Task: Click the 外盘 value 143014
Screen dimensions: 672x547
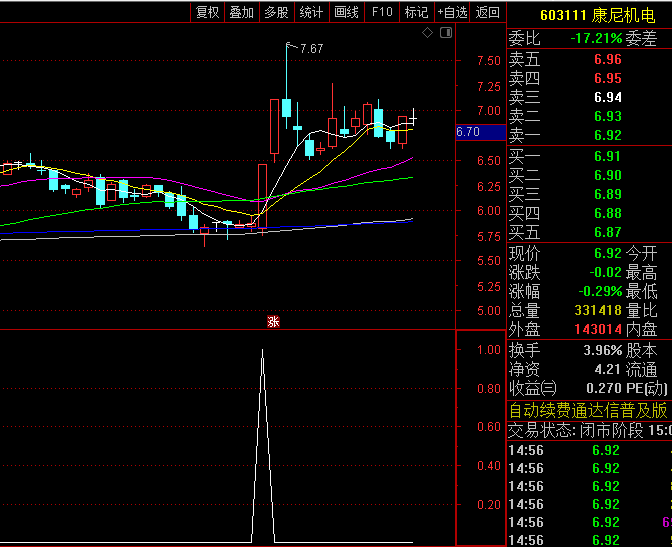Action: [x=598, y=329]
